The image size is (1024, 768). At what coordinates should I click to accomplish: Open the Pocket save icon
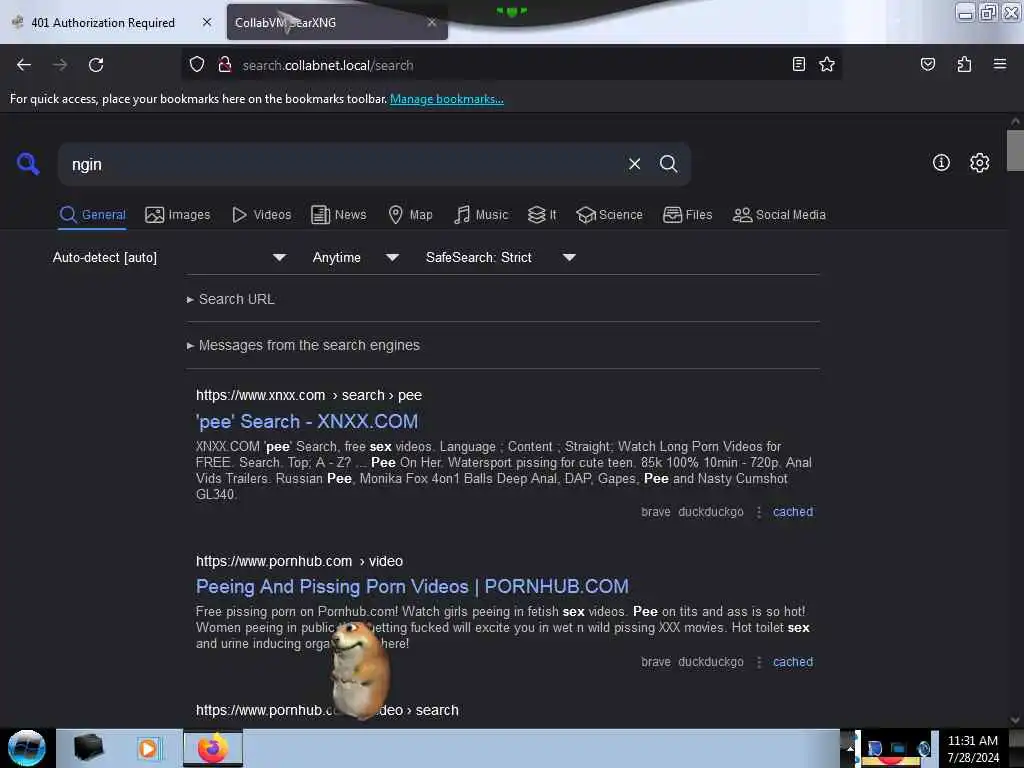[x=927, y=64]
